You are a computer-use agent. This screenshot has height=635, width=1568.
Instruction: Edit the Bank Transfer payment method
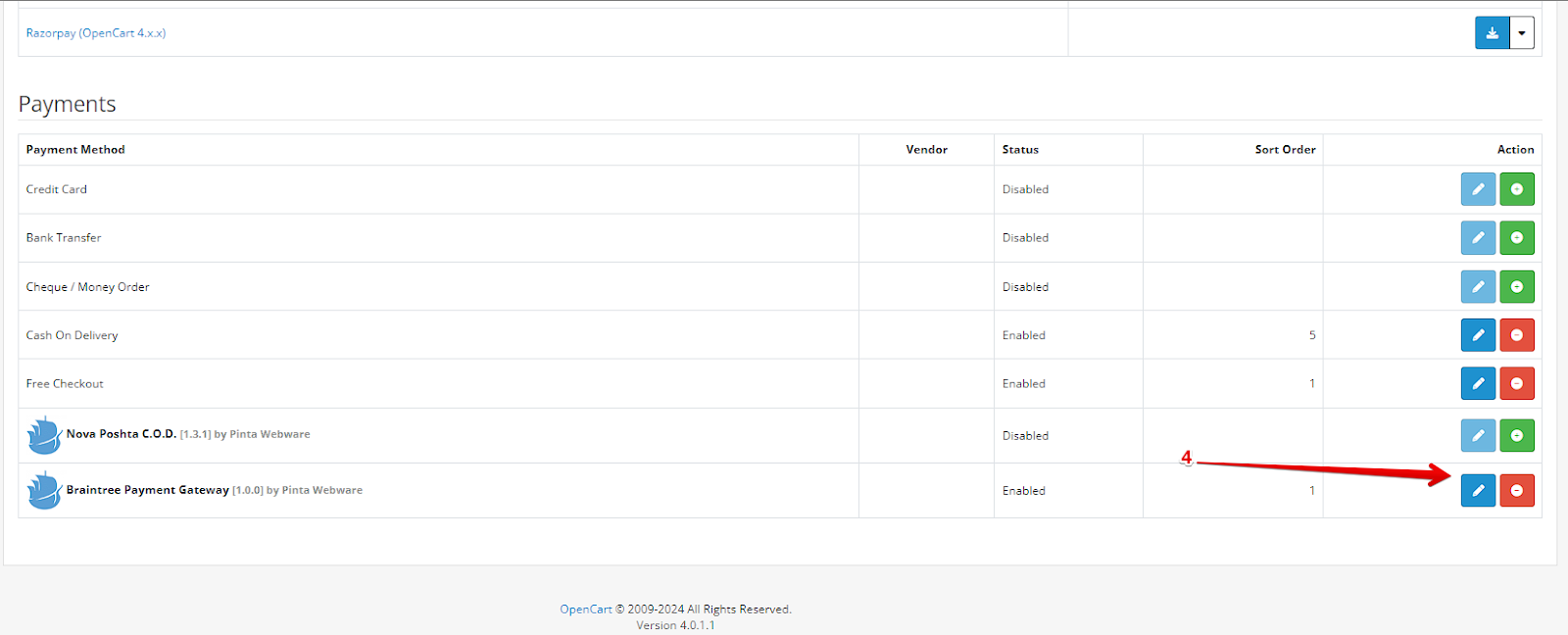coord(1478,237)
